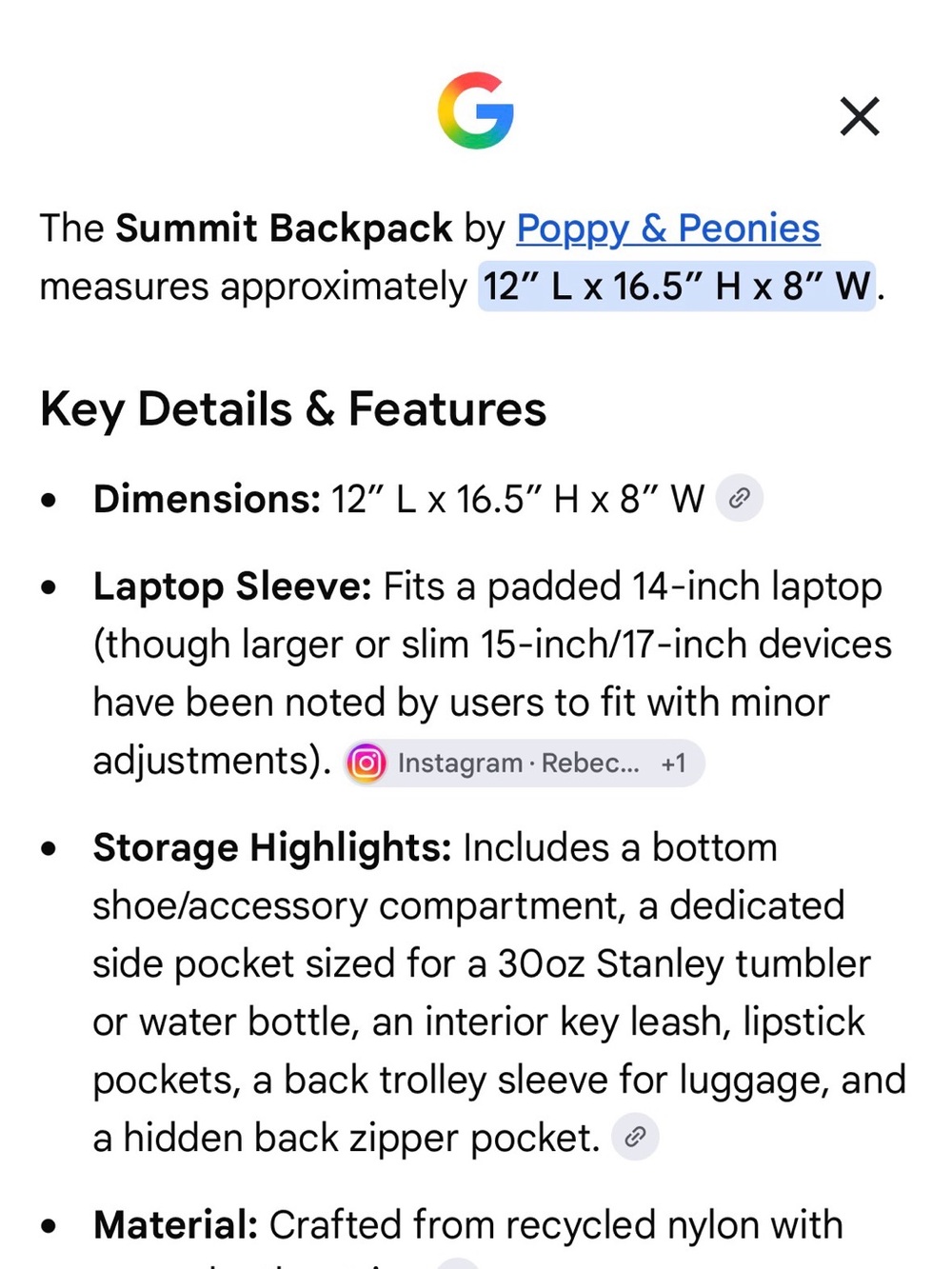
Task: Open the Poppy & Peonies link
Action: 667,228
